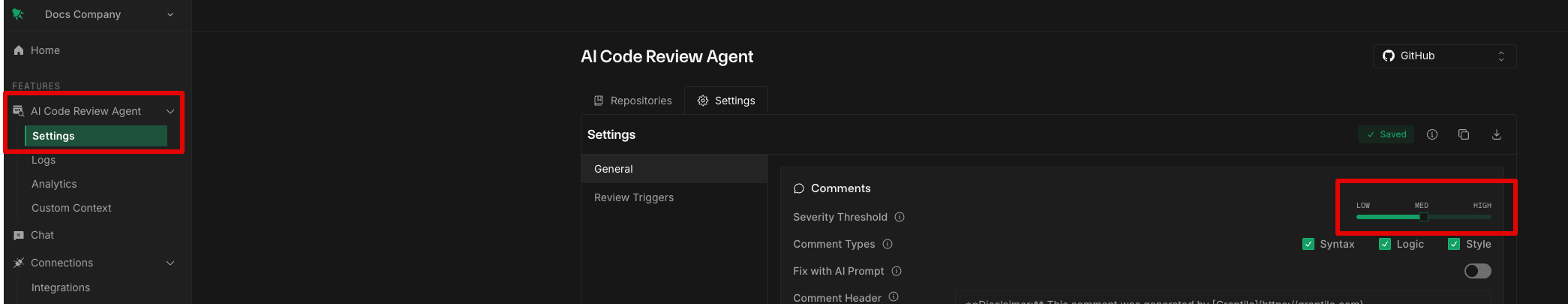Click the Severity Threshold slider handle

(1423, 217)
